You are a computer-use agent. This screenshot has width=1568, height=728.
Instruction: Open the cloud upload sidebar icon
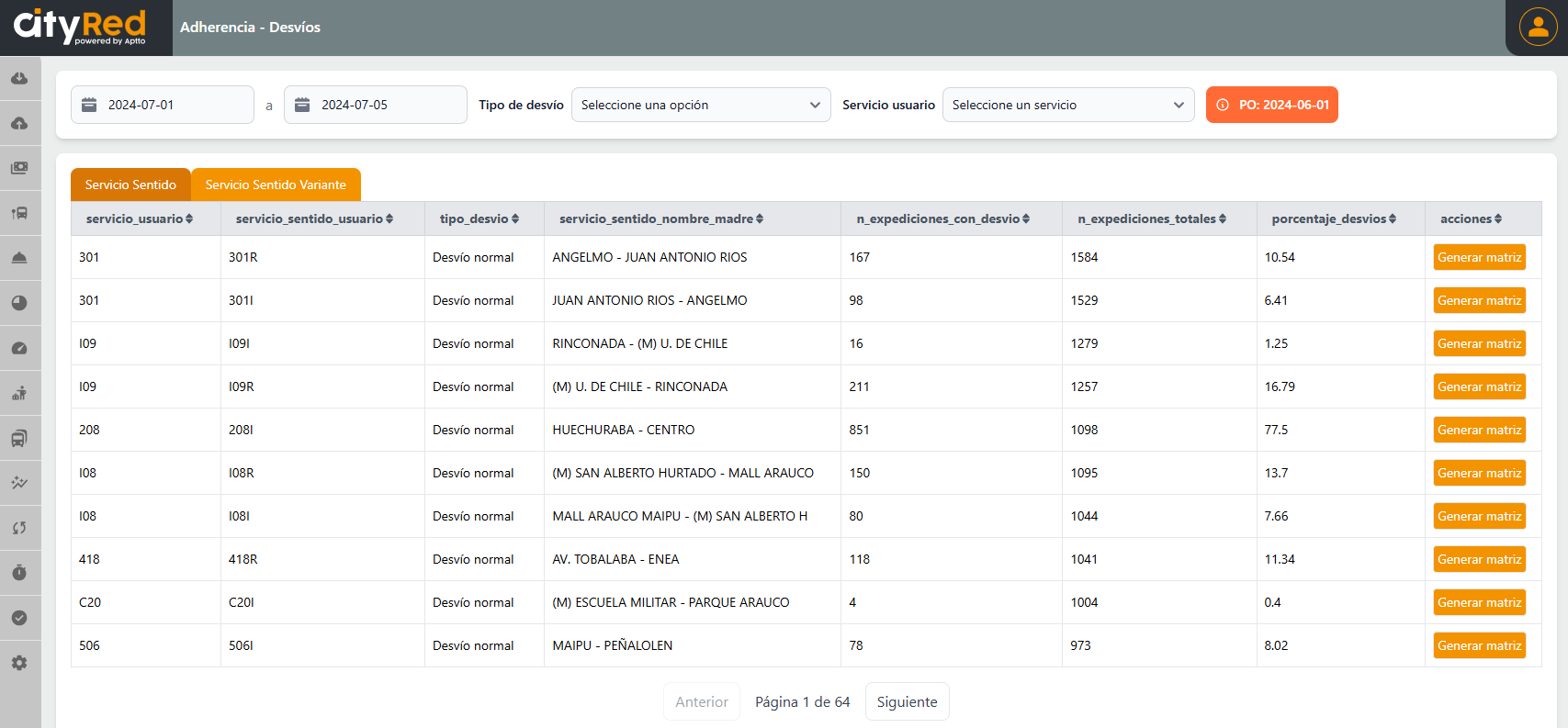pos(19,124)
